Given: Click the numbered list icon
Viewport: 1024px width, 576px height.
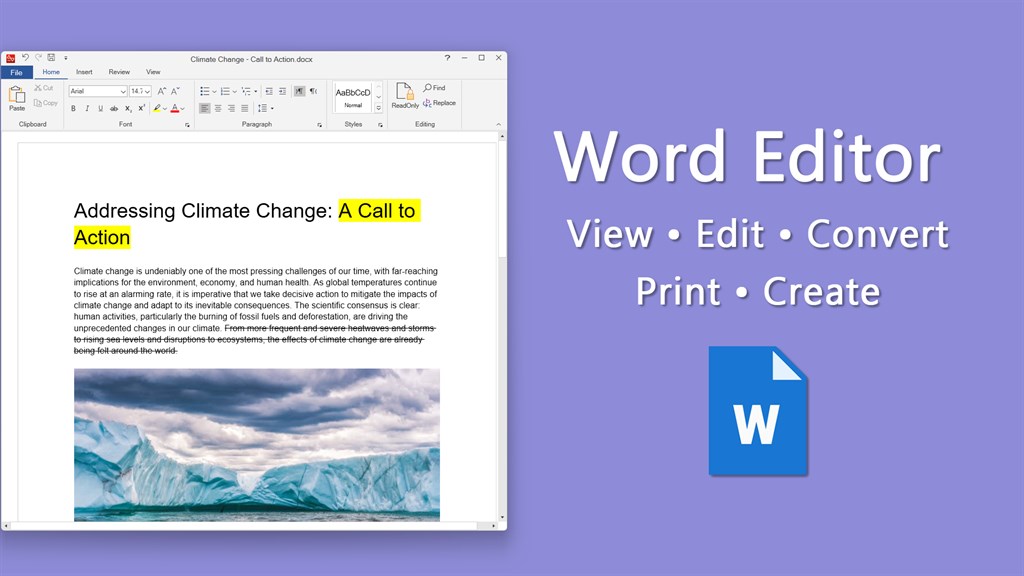Looking at the screenshot, I should tap(225, 91).
